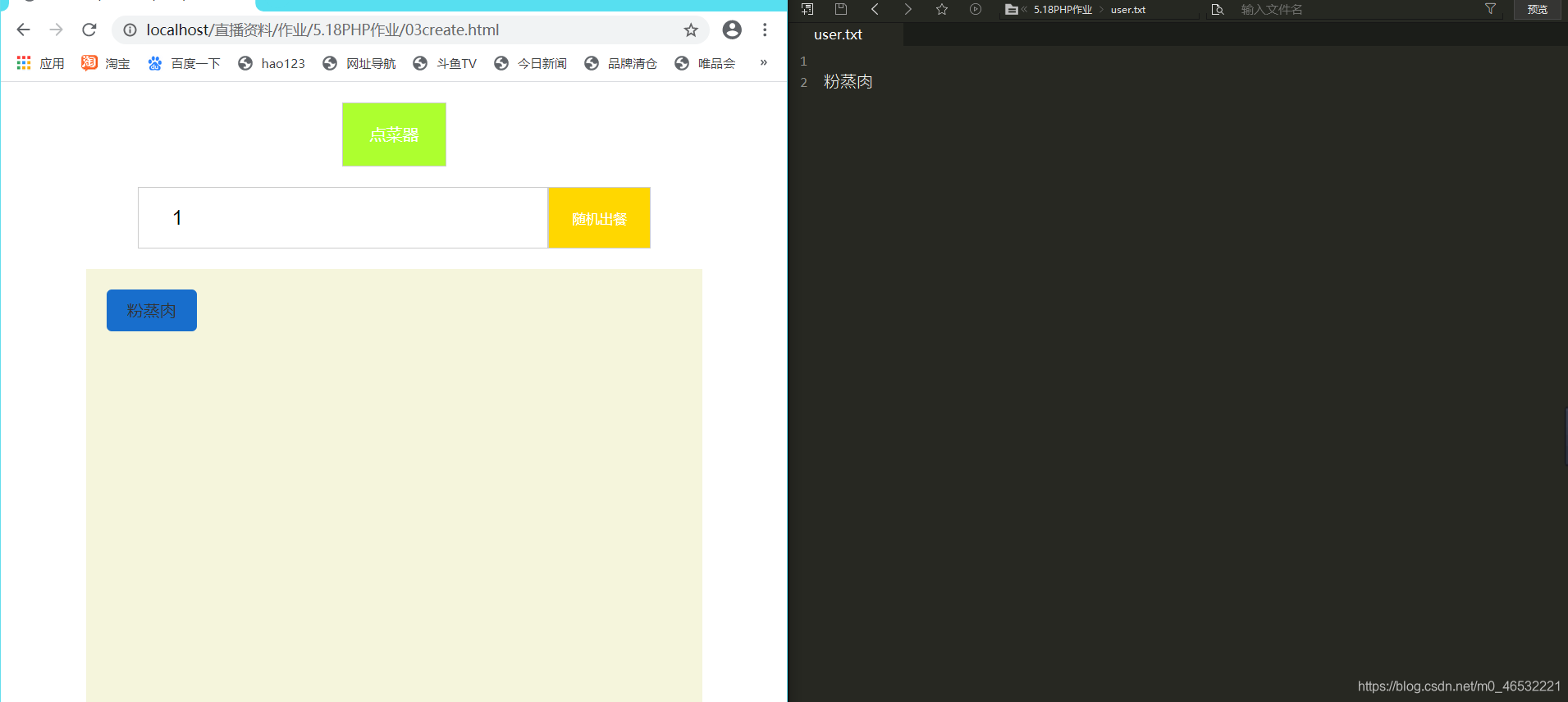Go back in the editor history
Viewport: 1568px width, 702px height.
pos(875,9)
